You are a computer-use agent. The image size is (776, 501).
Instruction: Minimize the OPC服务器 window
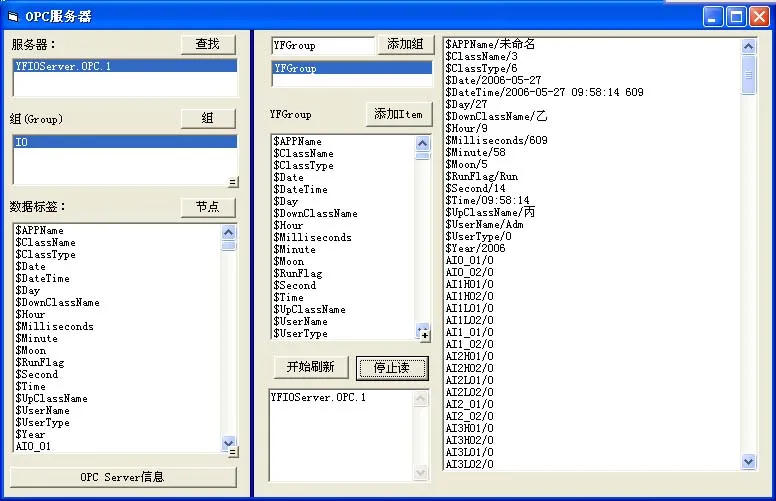713,17
